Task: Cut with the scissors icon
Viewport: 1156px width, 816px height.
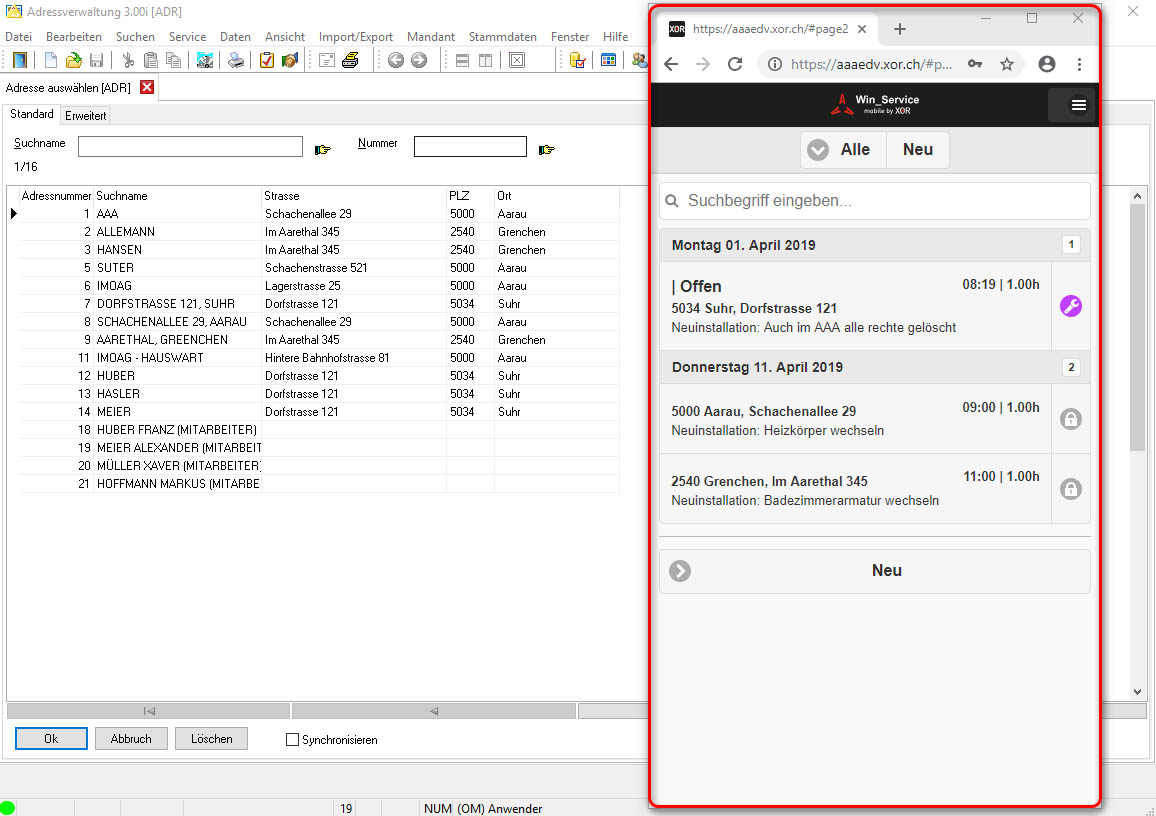Action: pos(128,60)
